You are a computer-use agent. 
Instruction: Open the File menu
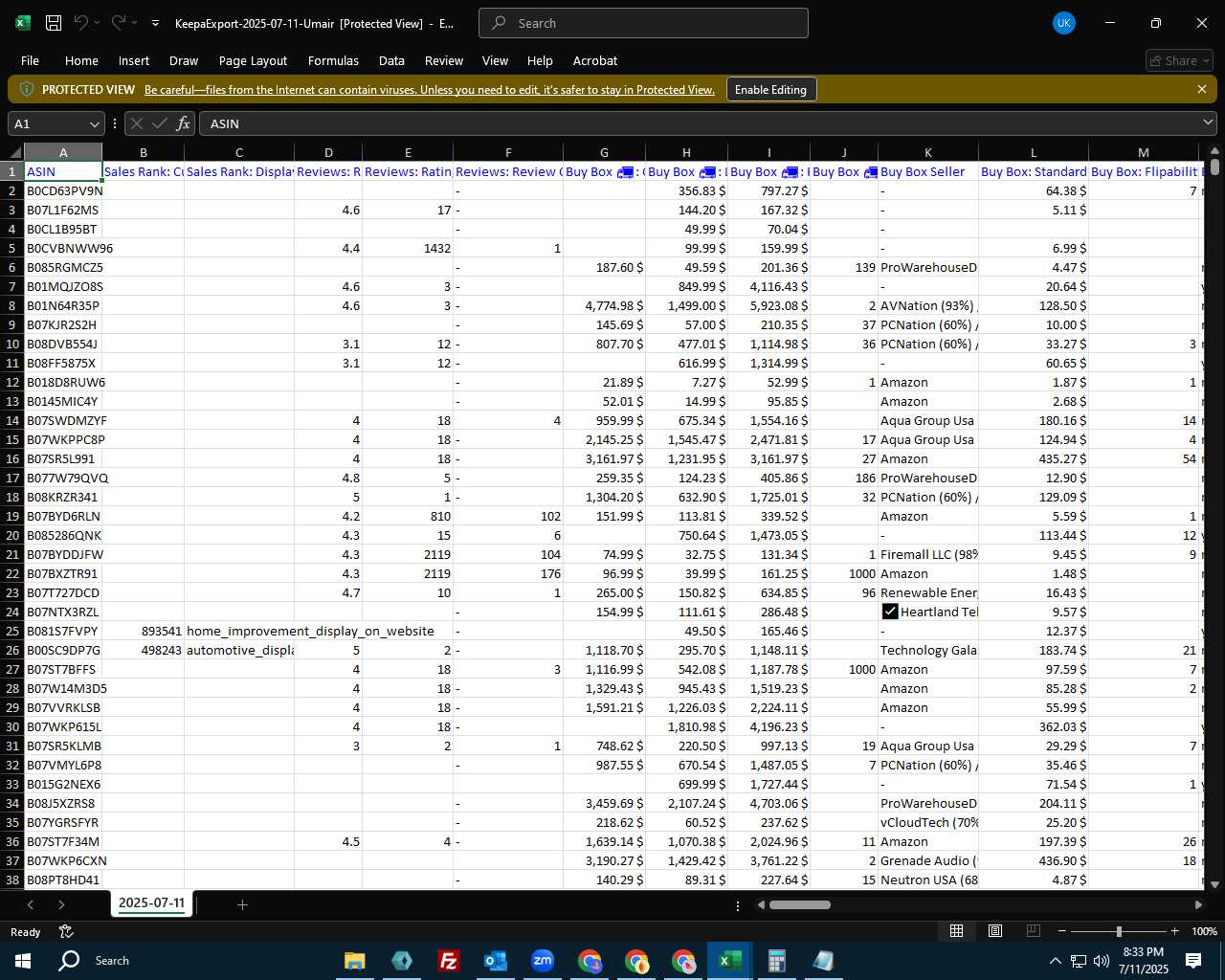(30, 60)
